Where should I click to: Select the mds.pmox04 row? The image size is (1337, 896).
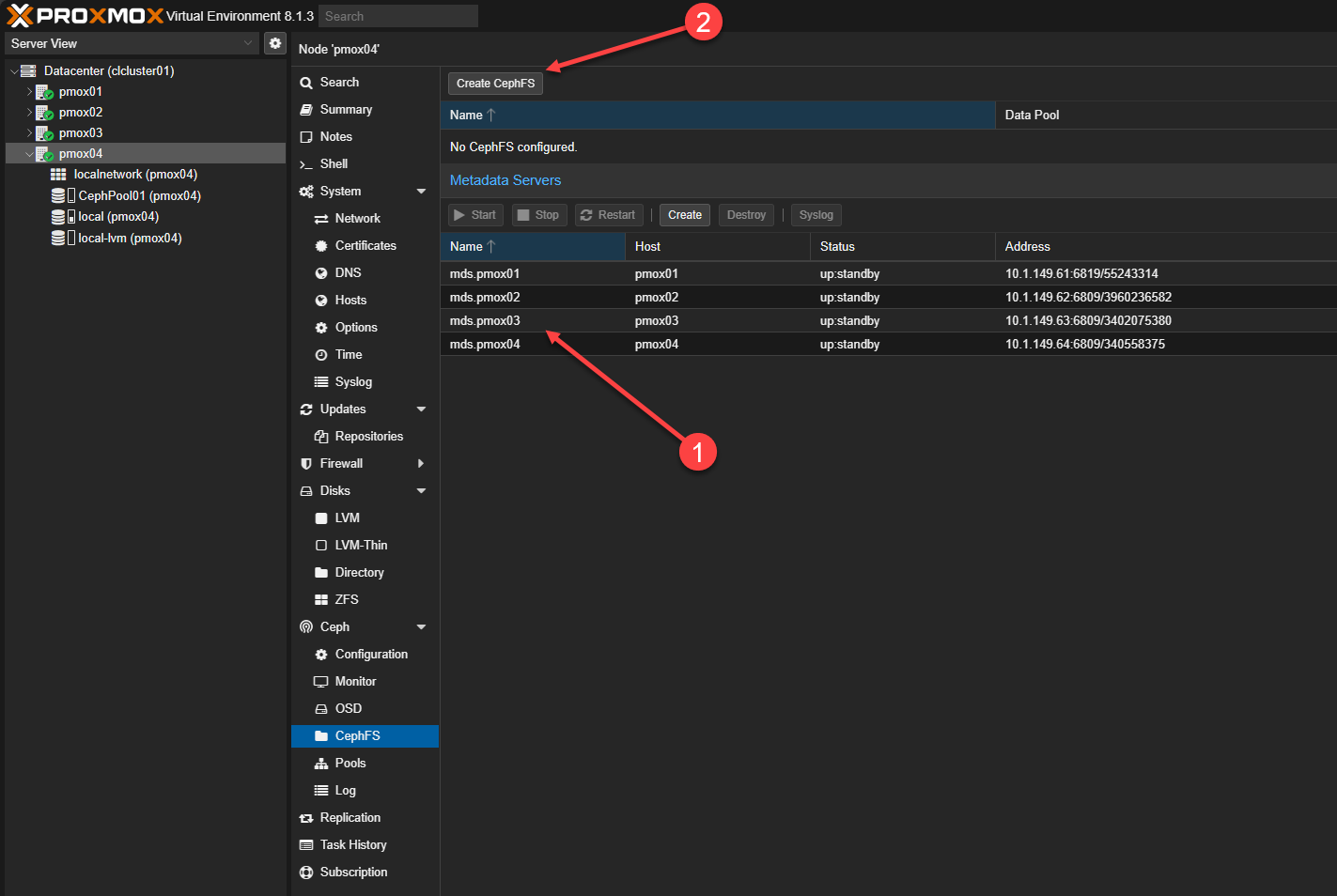coord(889,345)
